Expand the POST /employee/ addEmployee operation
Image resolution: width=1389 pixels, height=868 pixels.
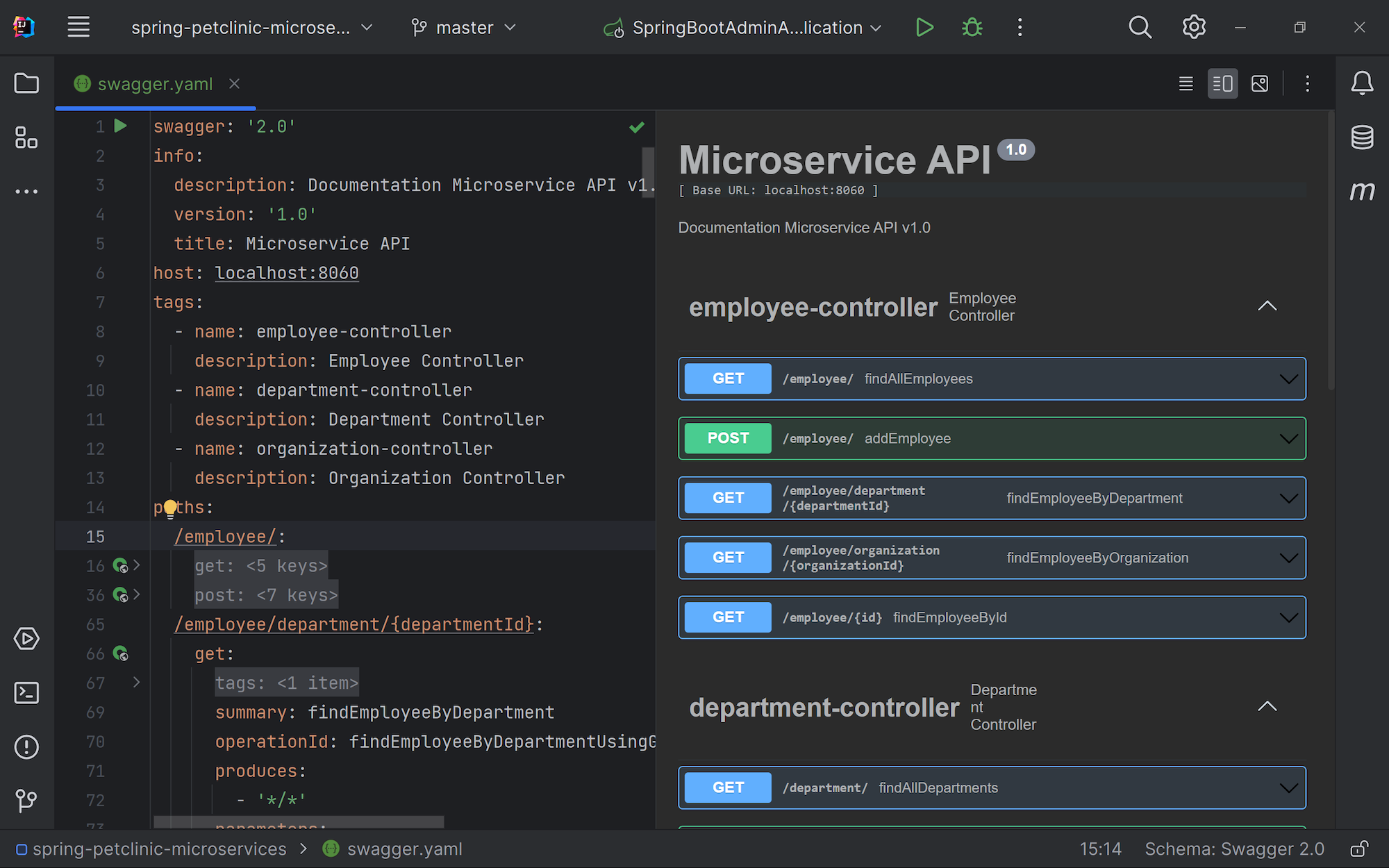click(1288, 438)
